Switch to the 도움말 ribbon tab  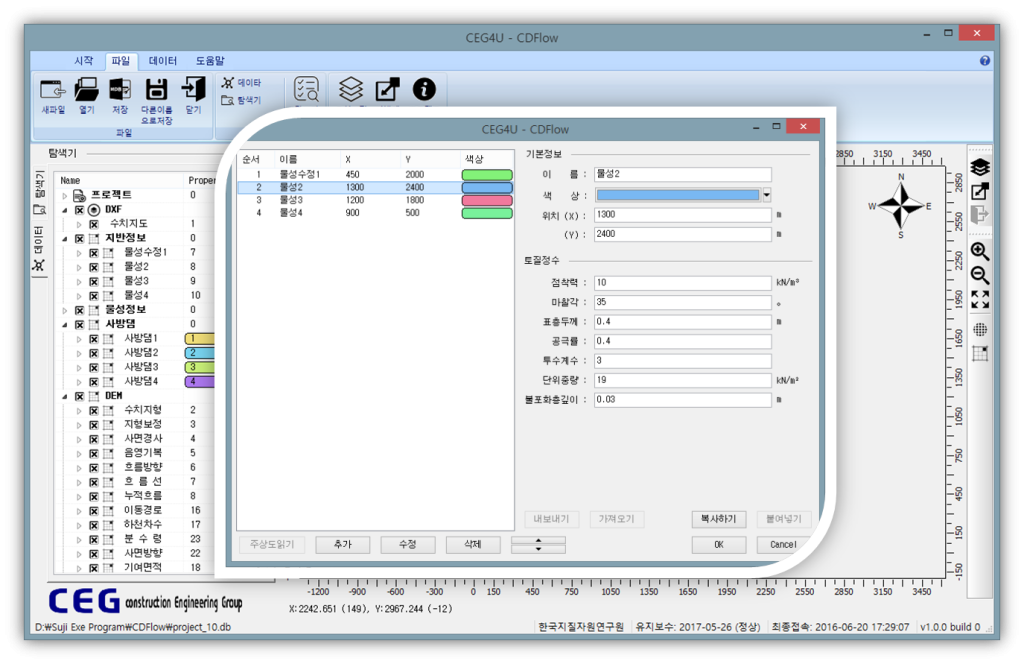click(x=210, y=61)
